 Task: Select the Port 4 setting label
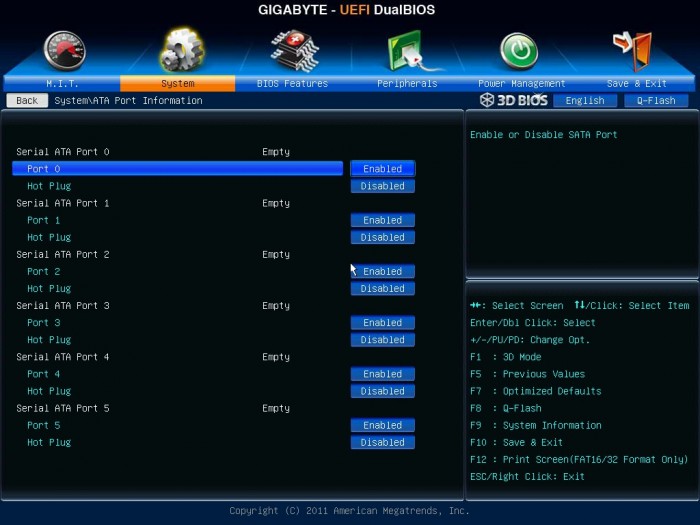coord(43,374)
